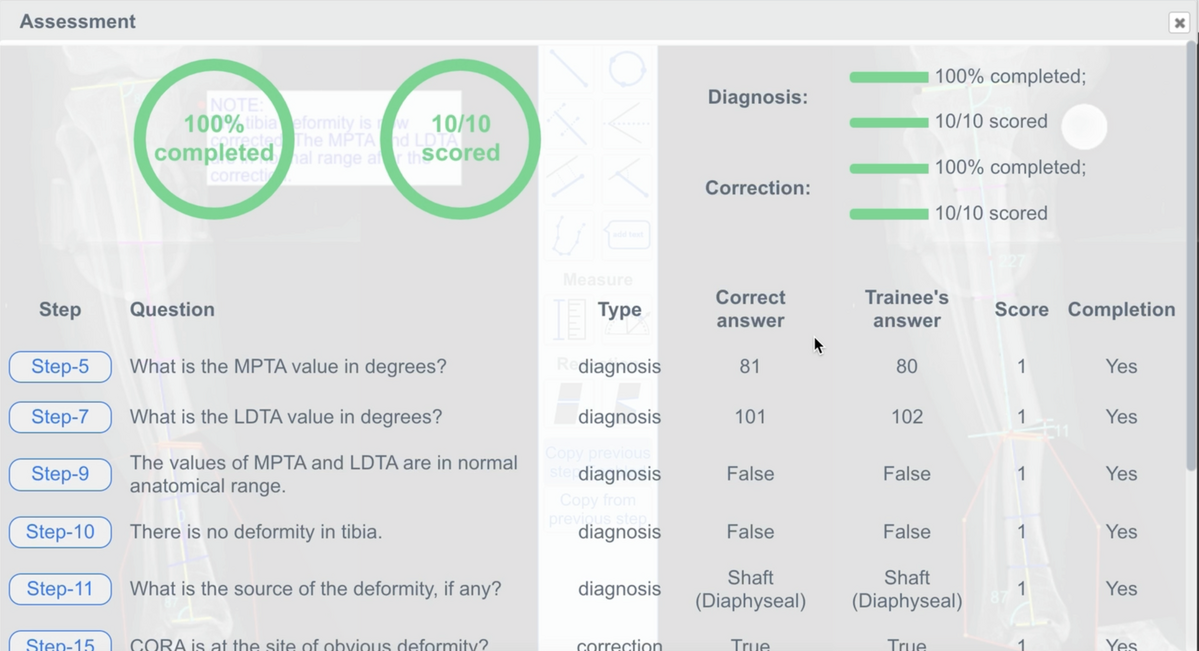Select the dotted angle bisector tool
1199x651 pixels.
pyautogui.click(x=627, y=124)
